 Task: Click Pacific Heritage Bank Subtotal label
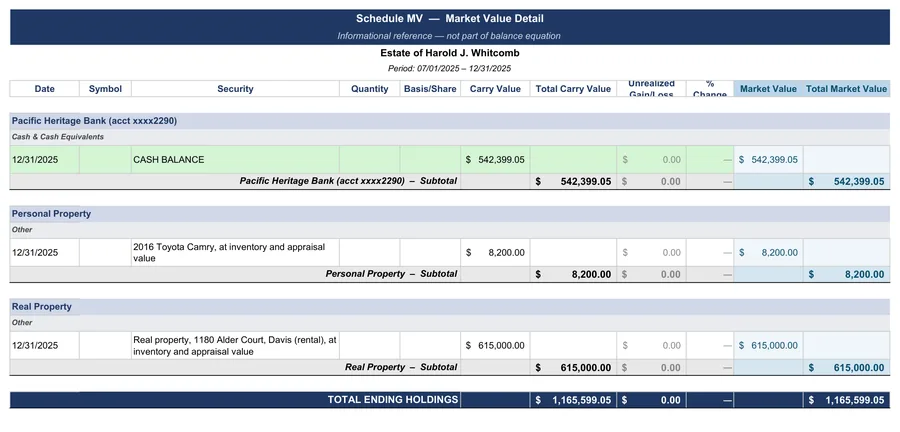[x=348, y=181]
